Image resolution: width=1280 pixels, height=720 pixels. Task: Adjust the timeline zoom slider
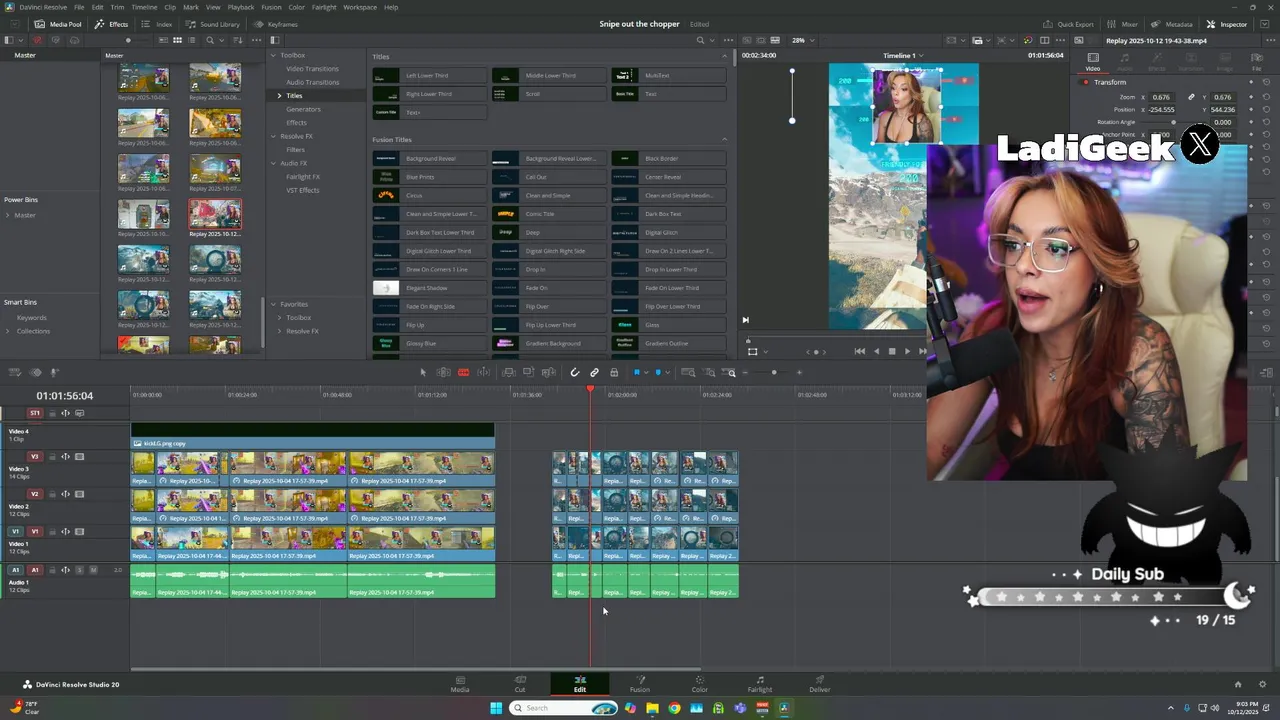pos(774,372)
